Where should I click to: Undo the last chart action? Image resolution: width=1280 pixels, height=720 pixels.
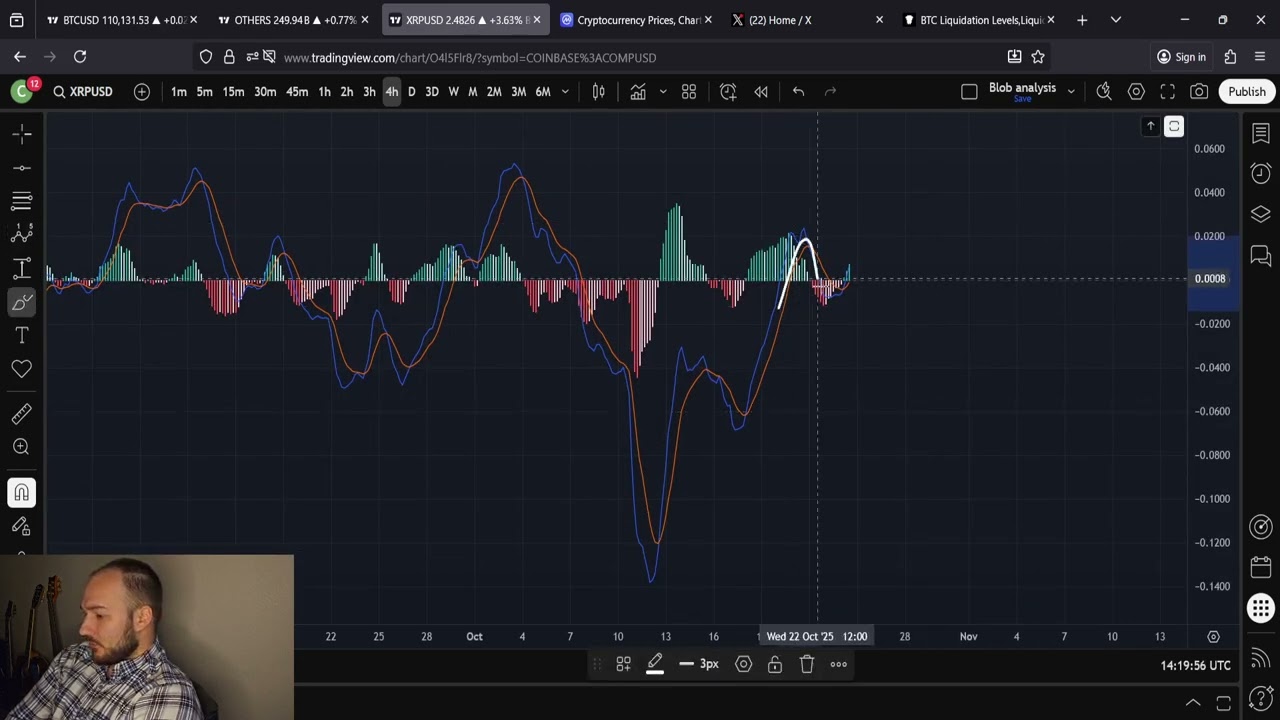tap(798, 92)
